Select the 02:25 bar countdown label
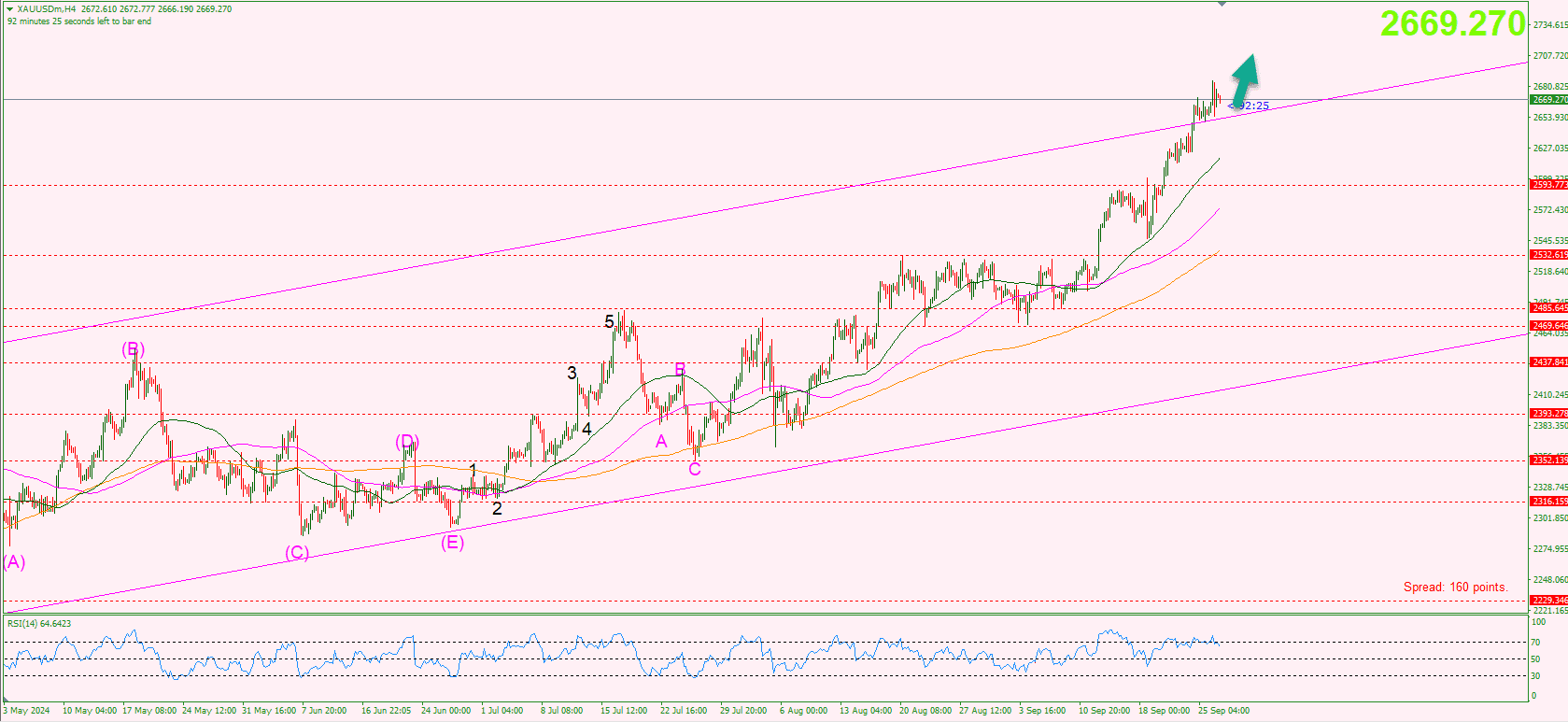The width and height of the screenshot is (1568, 722). 1250,106
